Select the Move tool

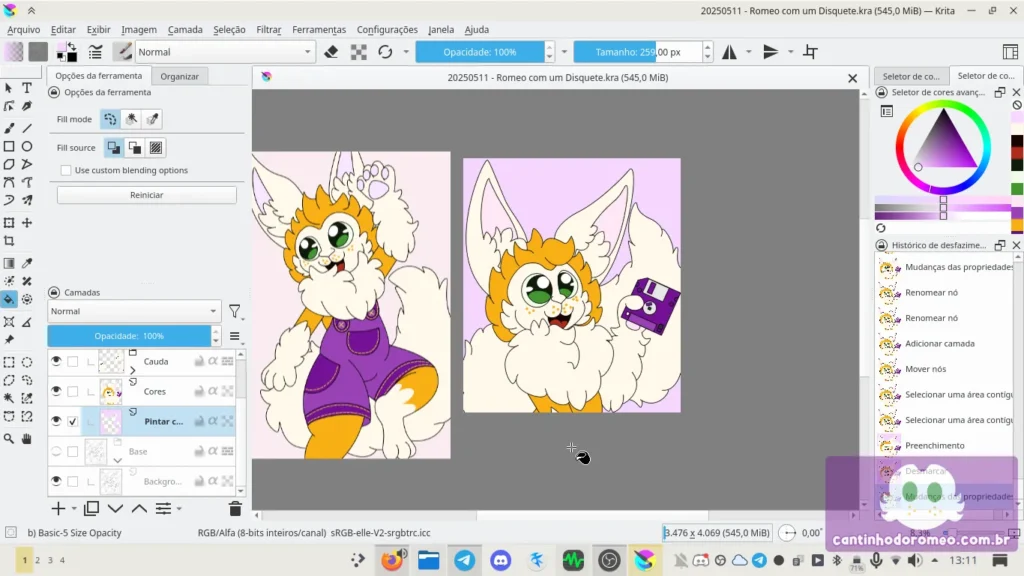27,223
